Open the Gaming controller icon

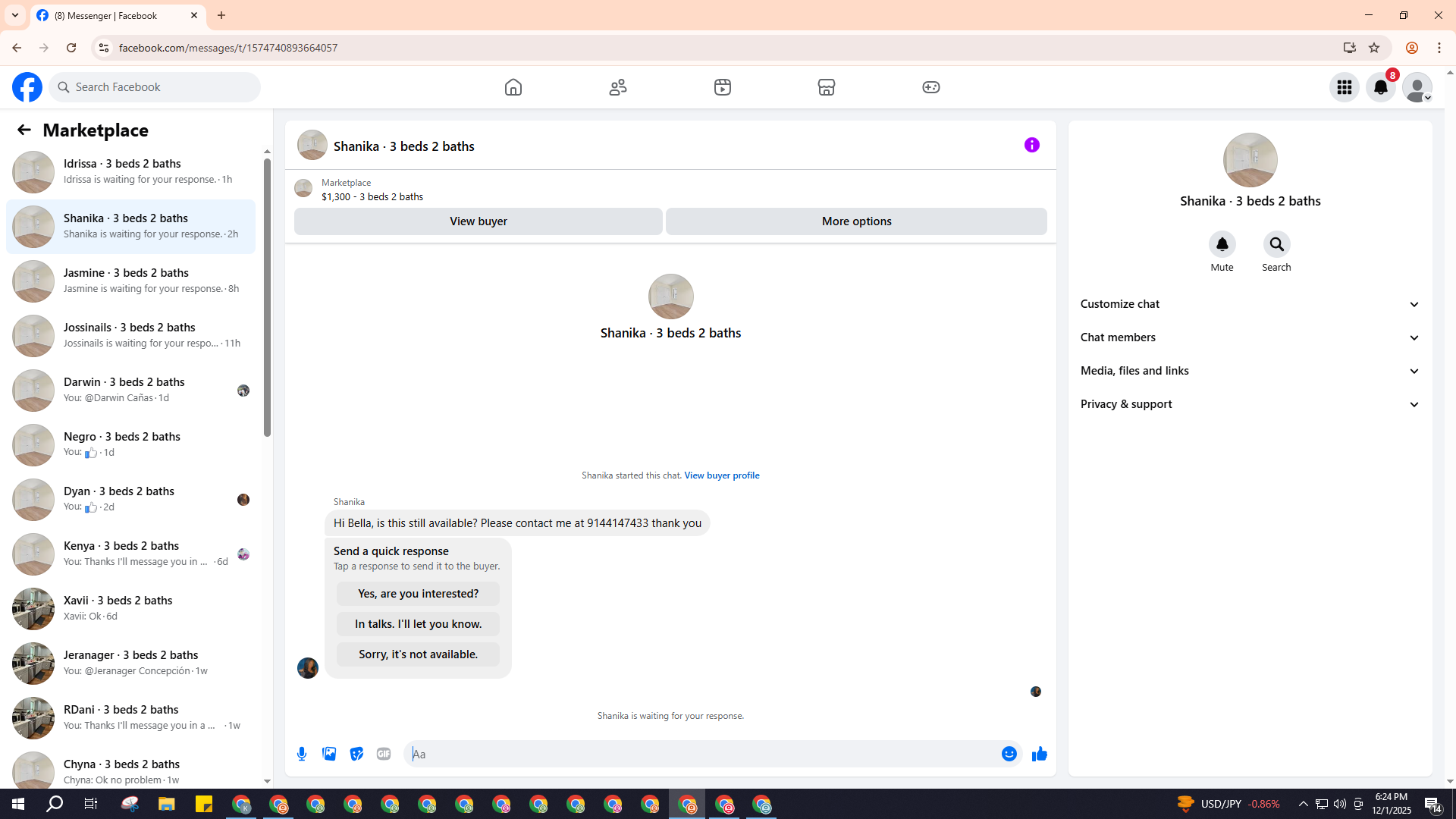tap(931, 87)
